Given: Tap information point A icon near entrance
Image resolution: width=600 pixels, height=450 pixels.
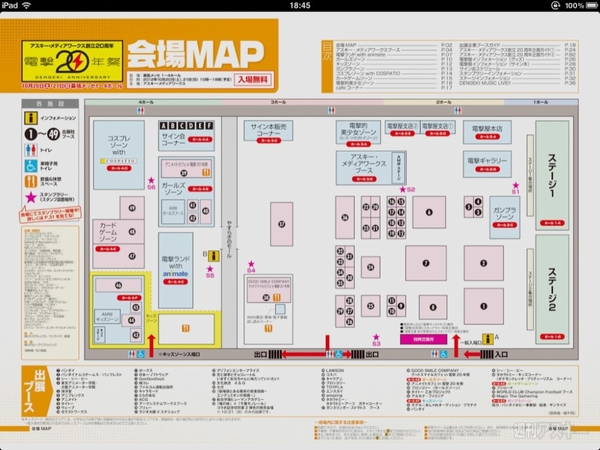Looking at the screenshot, I should click(488, 339).
